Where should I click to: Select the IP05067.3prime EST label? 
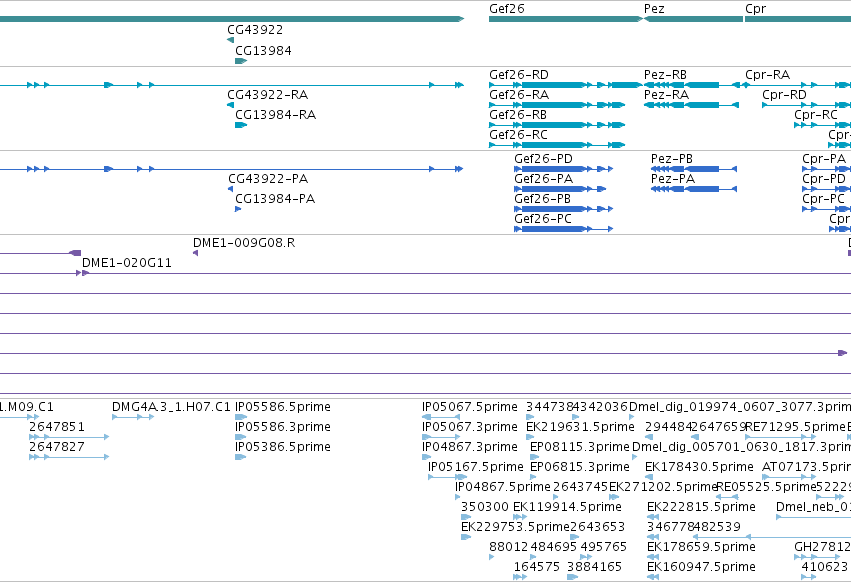[x=470, y=427]
